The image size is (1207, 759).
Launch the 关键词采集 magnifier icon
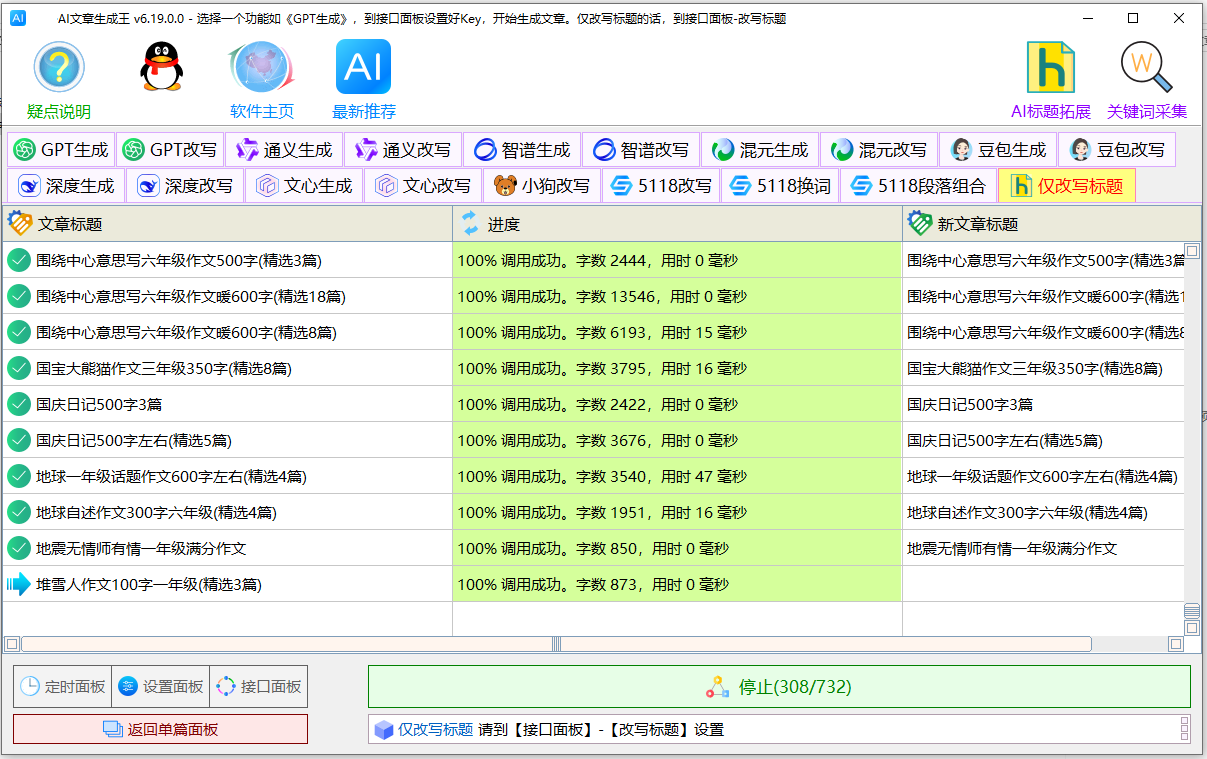pos(1146,68)
